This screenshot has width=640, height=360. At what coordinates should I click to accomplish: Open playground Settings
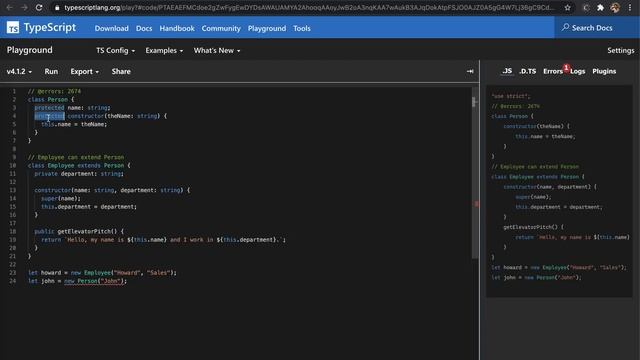click(x=620, y=50)
